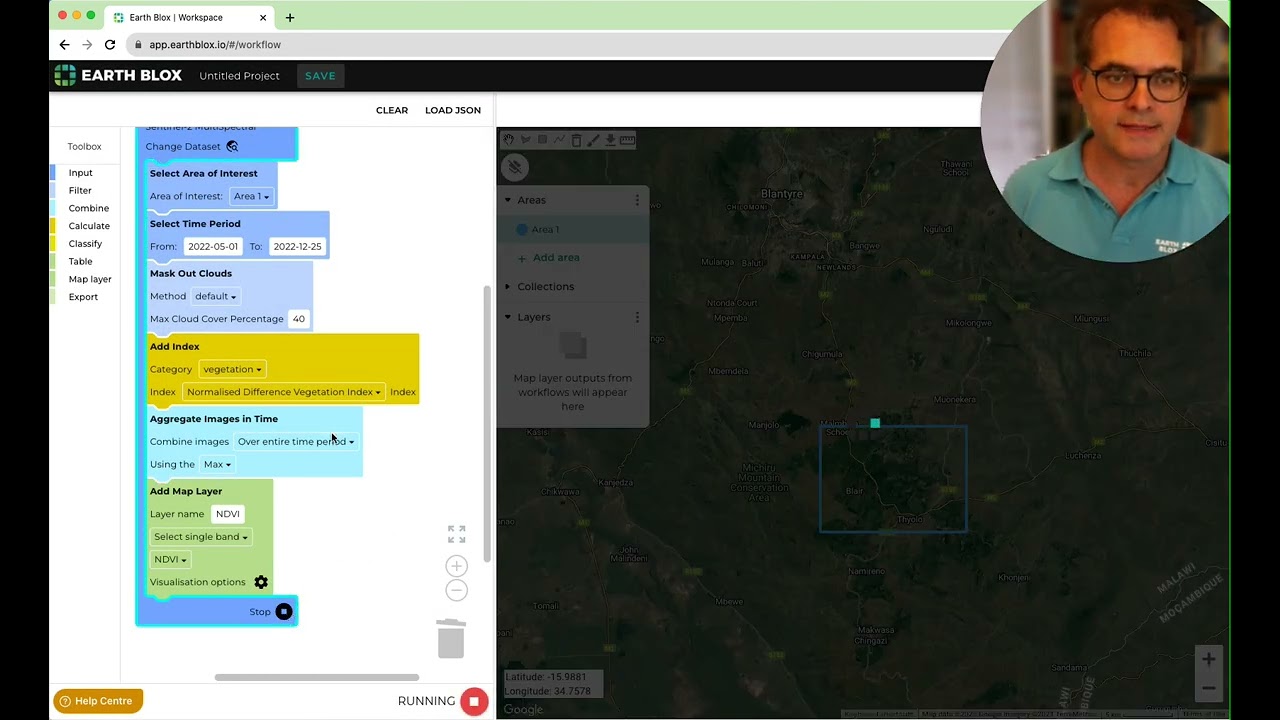Click the Area 1 blue color dot
The width and height of the screenshot is (1280, 720).
click(522, 230)
